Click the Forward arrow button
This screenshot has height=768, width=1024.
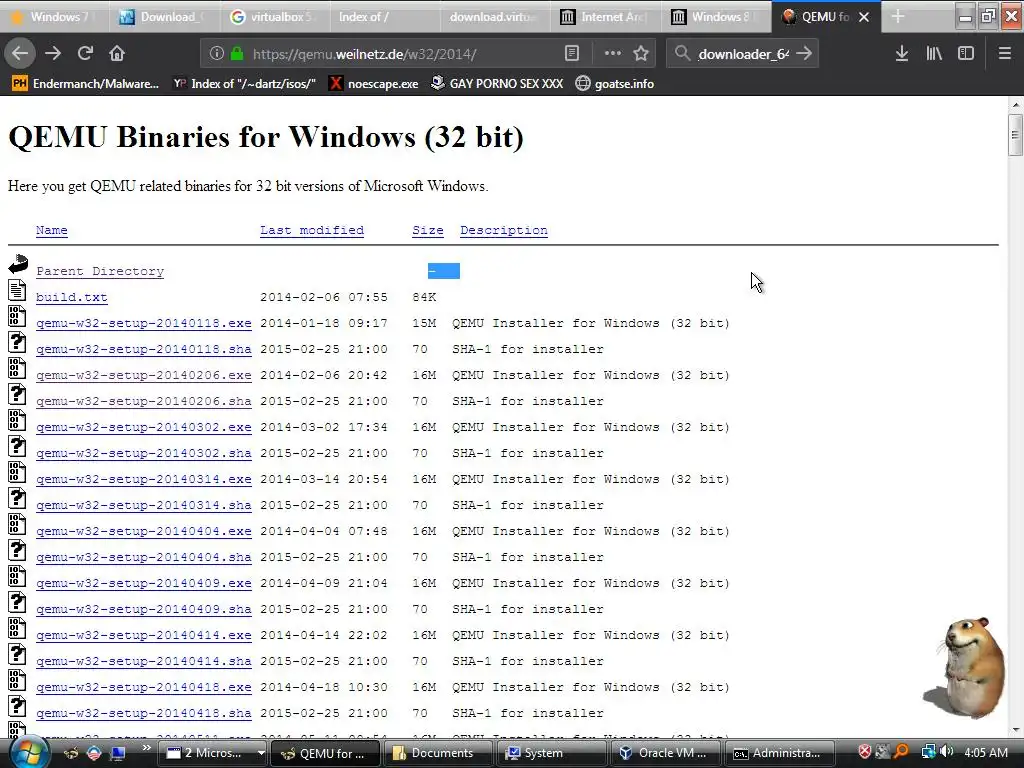click(x=53, y=54)
